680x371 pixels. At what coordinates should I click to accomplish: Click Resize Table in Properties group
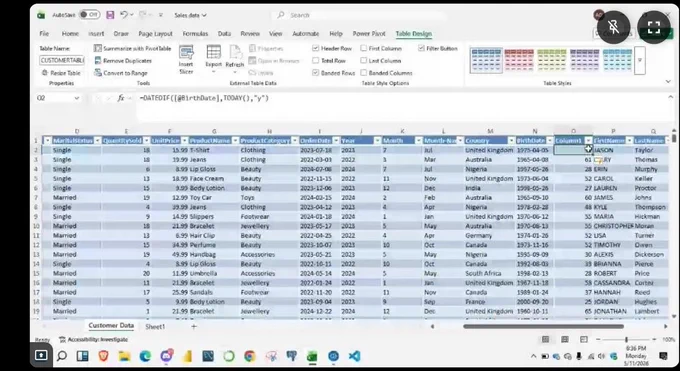tap(61, 73)
